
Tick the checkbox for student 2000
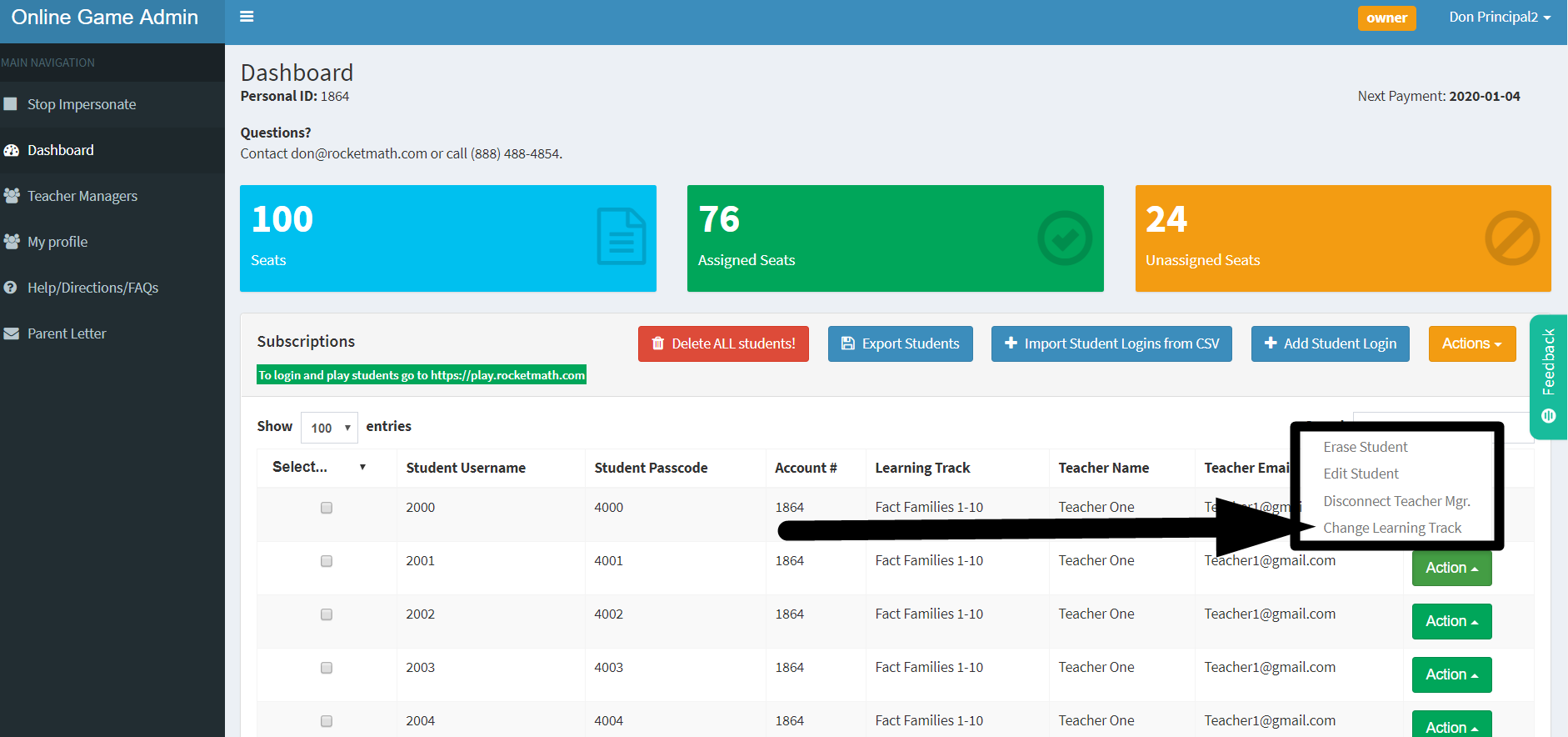pyautogui.click(x=327, y=508)
